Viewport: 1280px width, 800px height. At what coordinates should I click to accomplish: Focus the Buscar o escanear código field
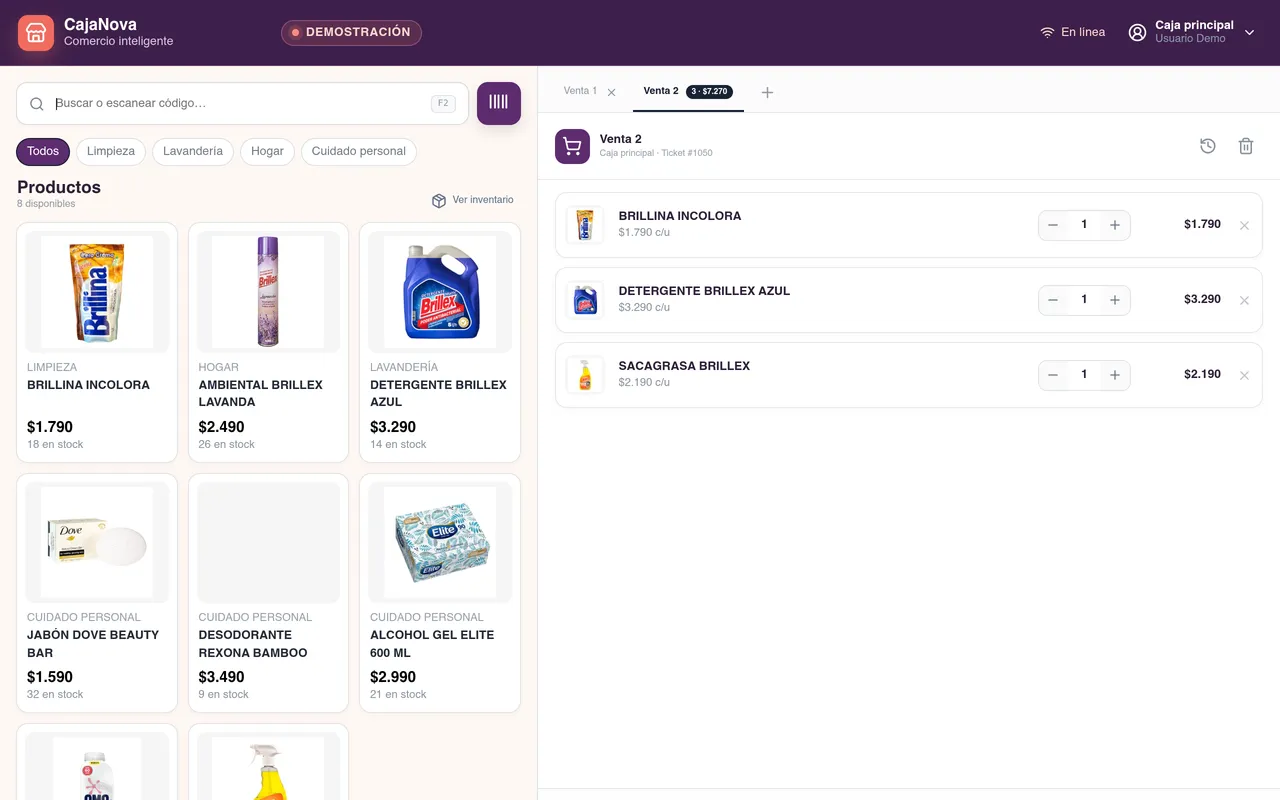pyautogui.click(x=242, y=103)
